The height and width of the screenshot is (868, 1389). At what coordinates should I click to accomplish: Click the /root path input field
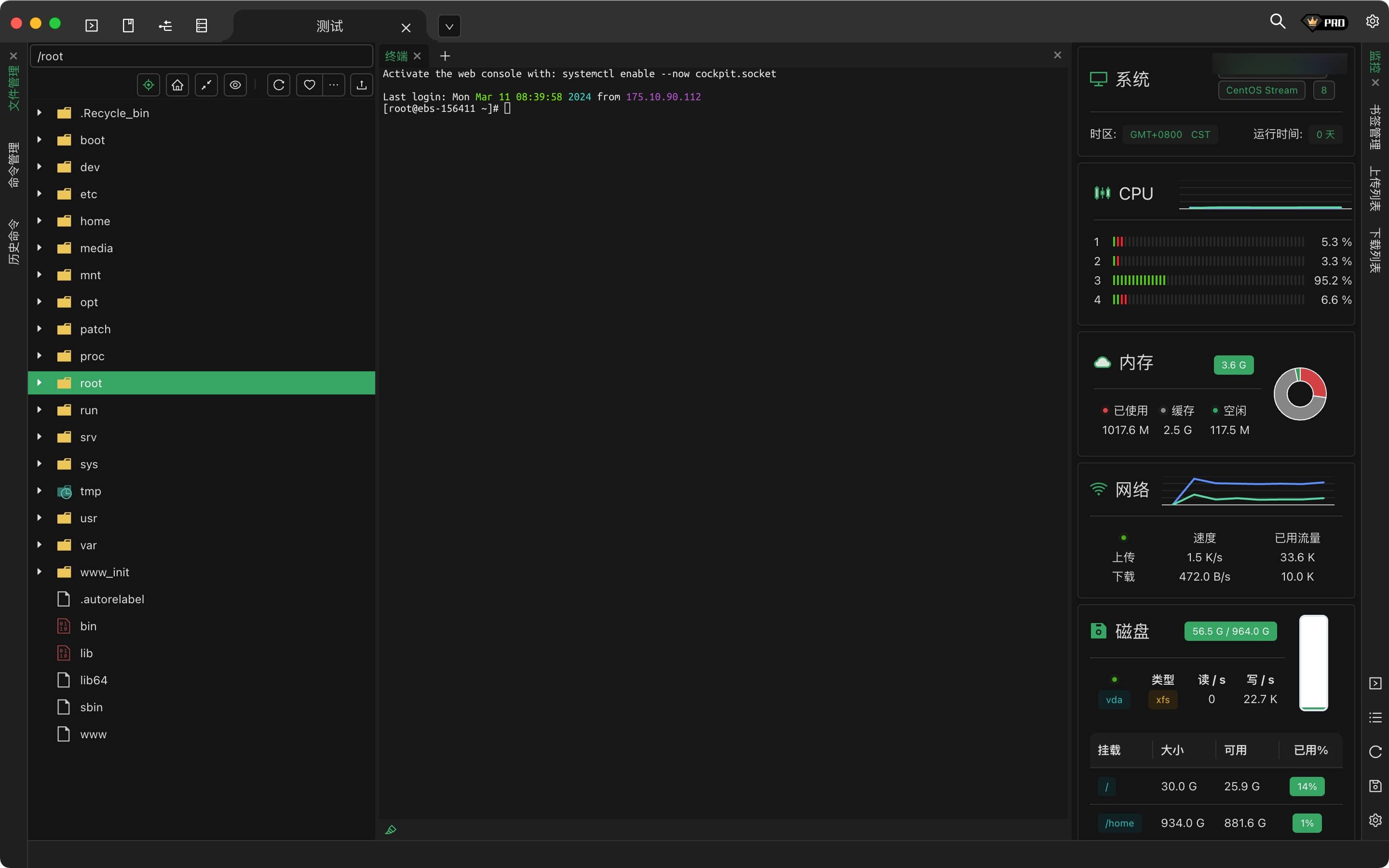(x=202, y=56)
